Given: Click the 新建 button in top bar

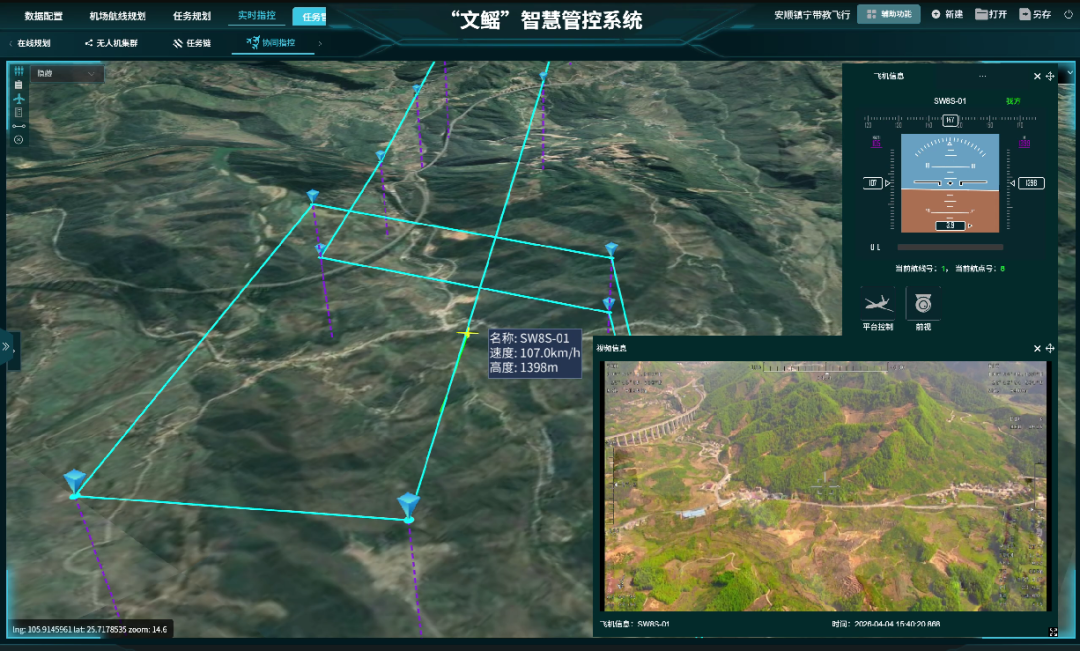Looking at the screenshot, I should click(947, 14).
